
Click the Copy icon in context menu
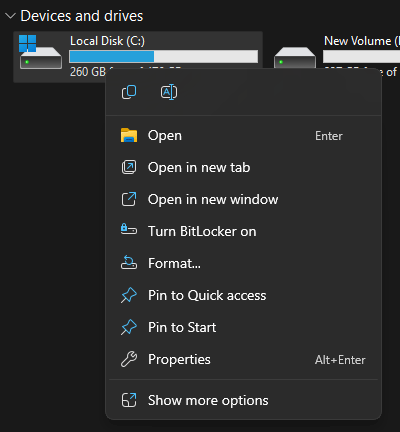click(129, 92)
